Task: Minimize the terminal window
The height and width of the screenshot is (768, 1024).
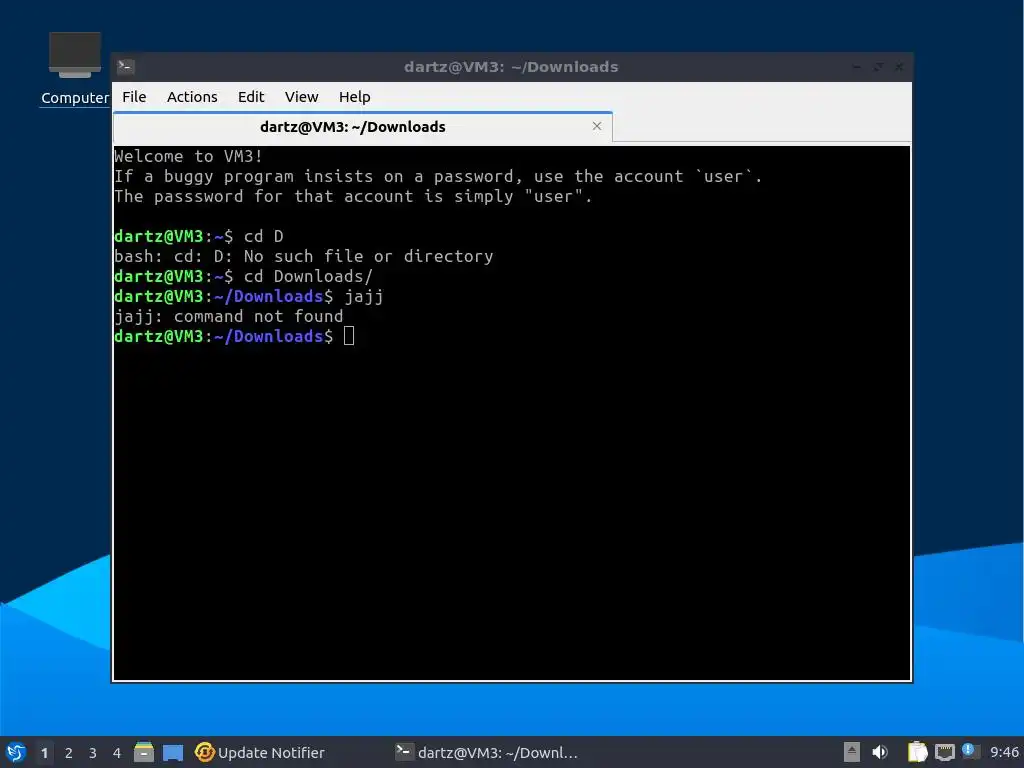Action: click(x=857, y=67)
